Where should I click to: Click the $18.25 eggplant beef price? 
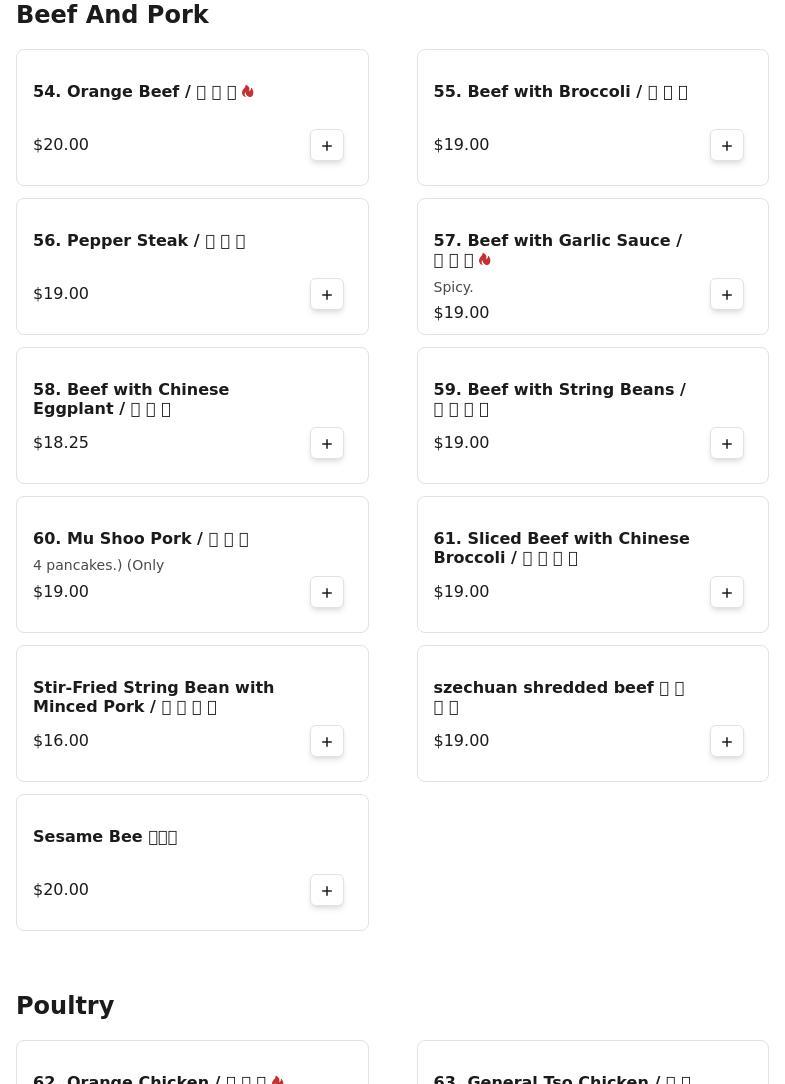click(61, 443)
